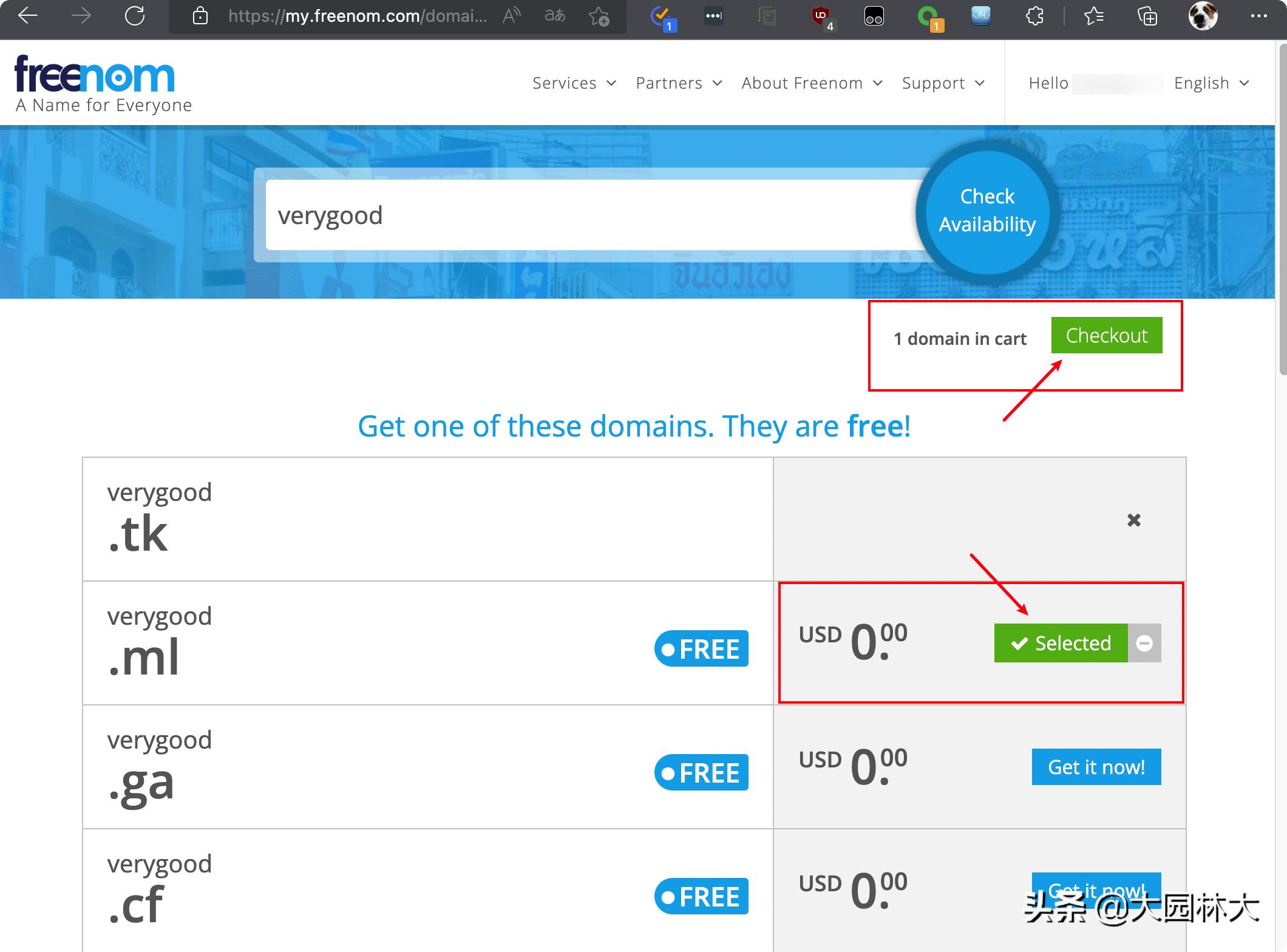Open browser Extensions puzzle icon
This screenshot has height=952, width=1287.
tap(1034, 16)
